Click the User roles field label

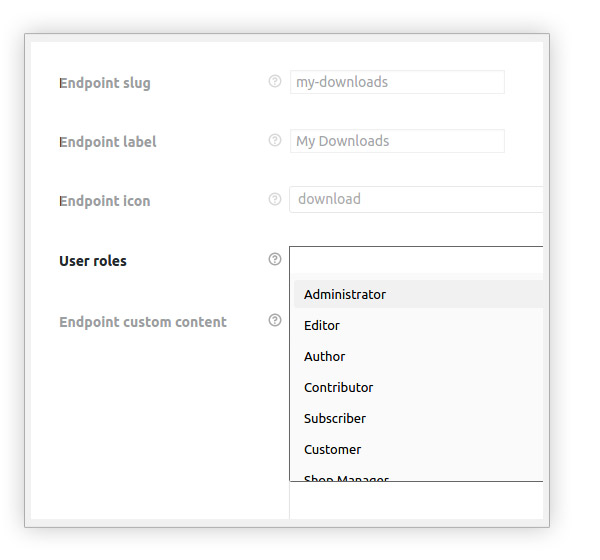pos(93,261)
